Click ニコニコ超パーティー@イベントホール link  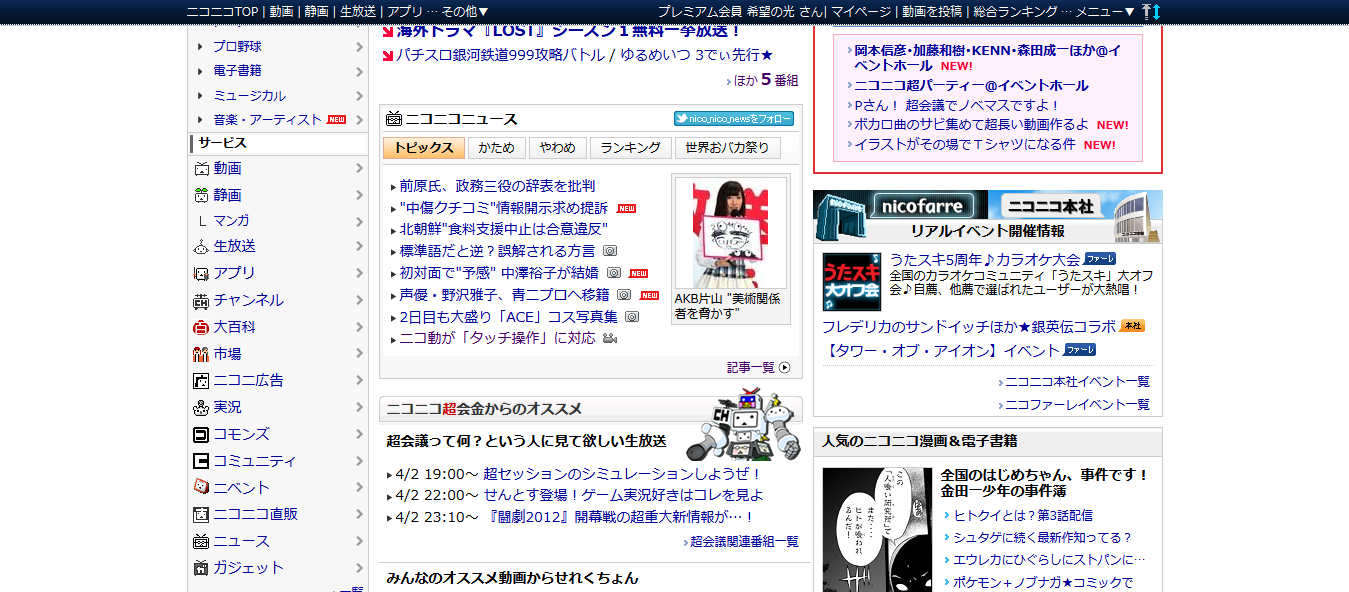tap(971, 86)
